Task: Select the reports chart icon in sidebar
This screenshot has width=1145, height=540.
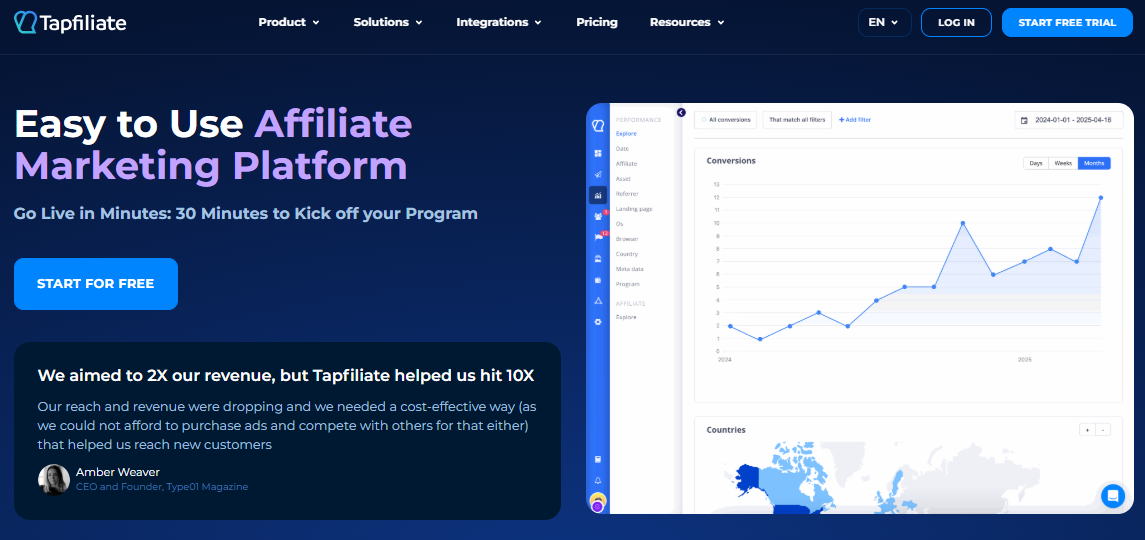Action: click(x=598, y=195)
